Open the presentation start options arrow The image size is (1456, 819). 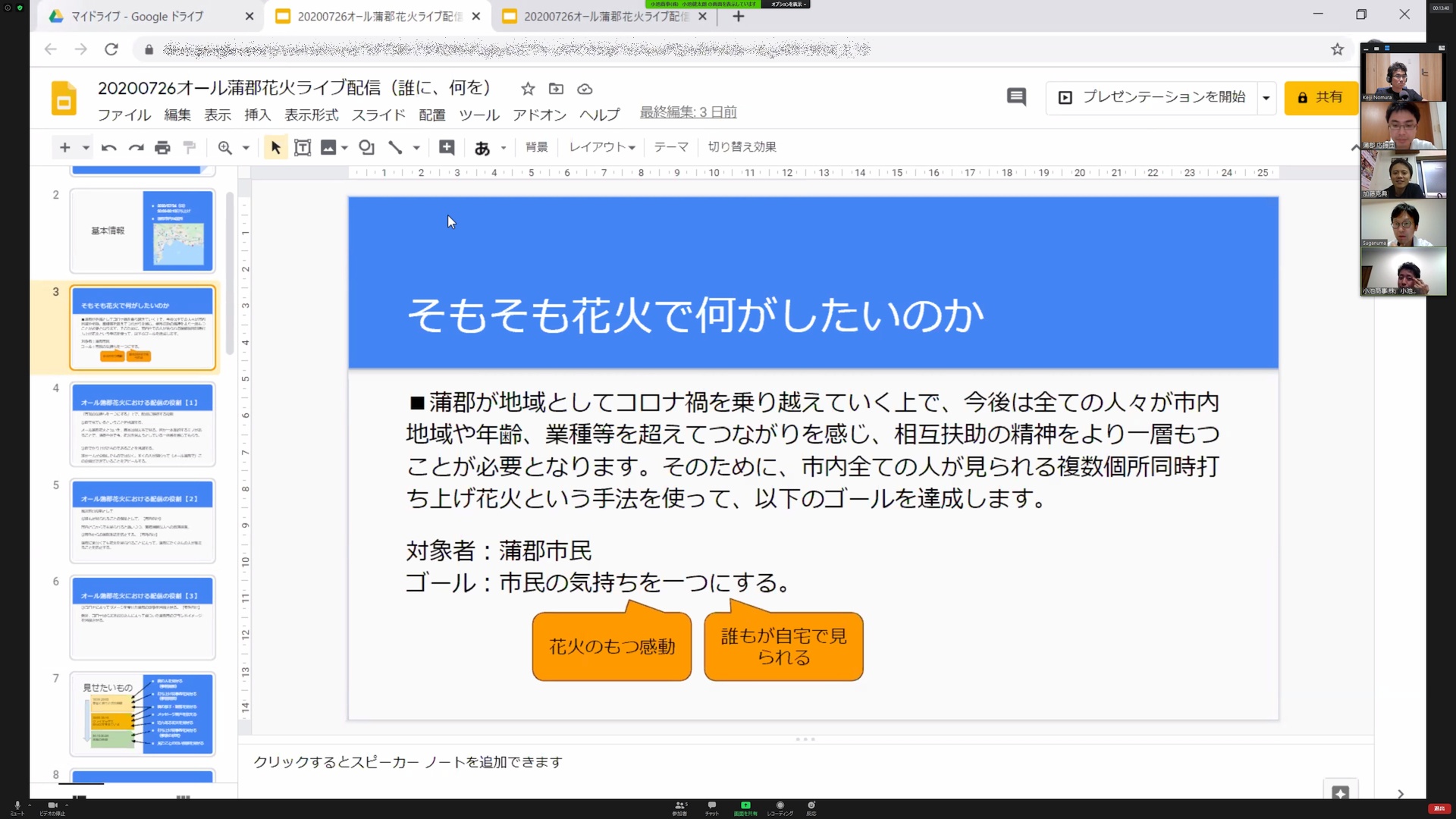[1266, 98]
